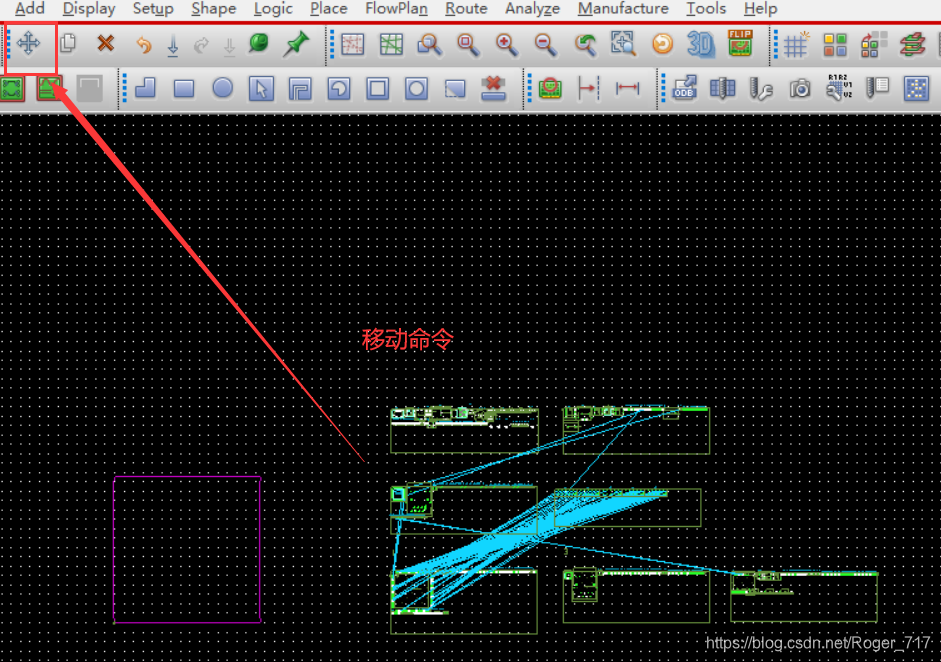The image size is (941, 662).
Task: Click the ODB export icon
Action: pos(684,89)
